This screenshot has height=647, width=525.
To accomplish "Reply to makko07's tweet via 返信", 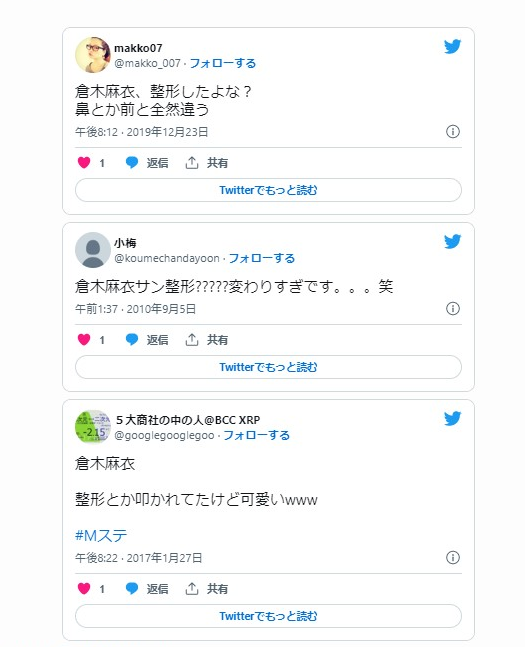I will tap(147, 163).
